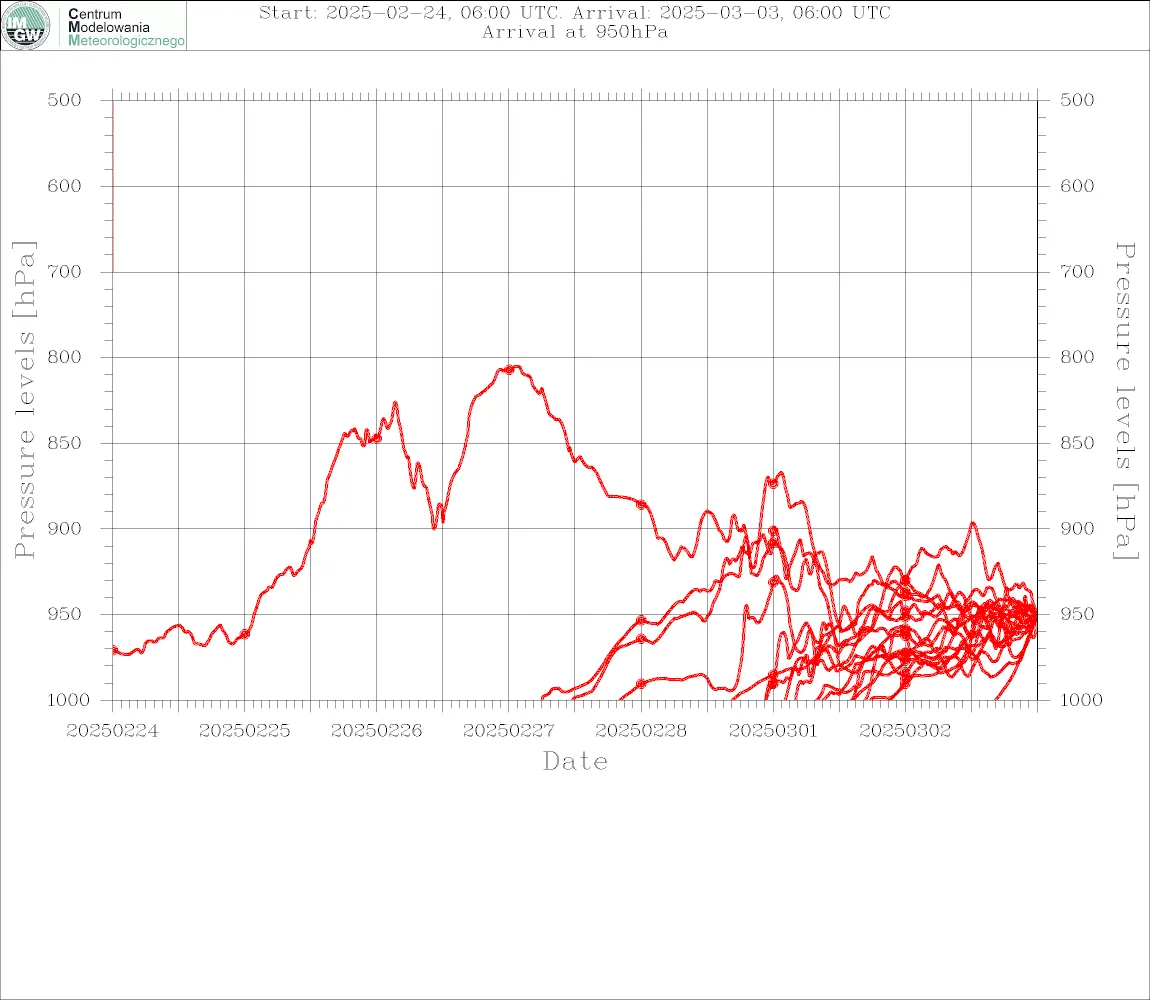1150x1000 pixels.
Task: Click the x-axis label 20250224
Action: (x=112, y=731)
